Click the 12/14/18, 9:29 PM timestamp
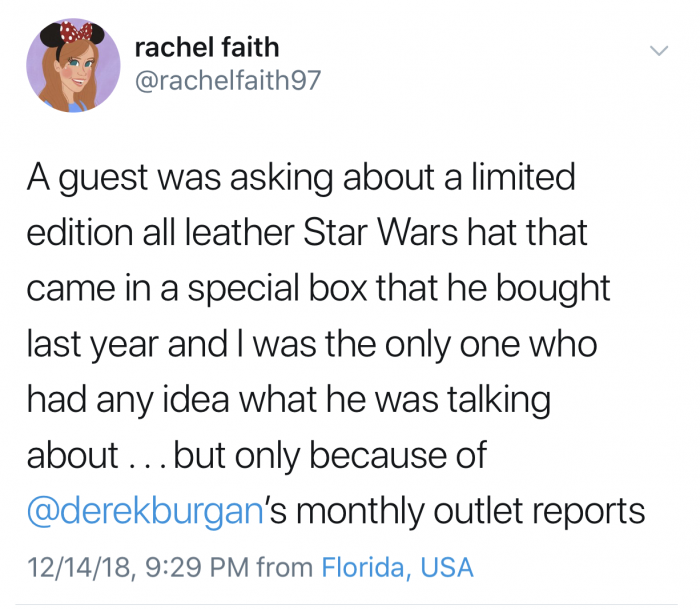This screenshot has height=609, width=700. click(x=138, y=567)
